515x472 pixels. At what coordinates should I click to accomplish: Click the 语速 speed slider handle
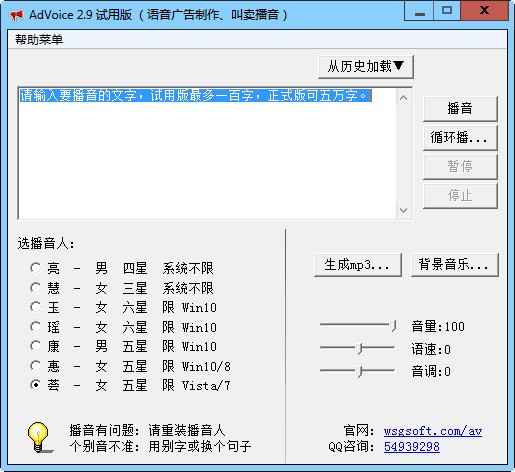(x=359, y=349)
